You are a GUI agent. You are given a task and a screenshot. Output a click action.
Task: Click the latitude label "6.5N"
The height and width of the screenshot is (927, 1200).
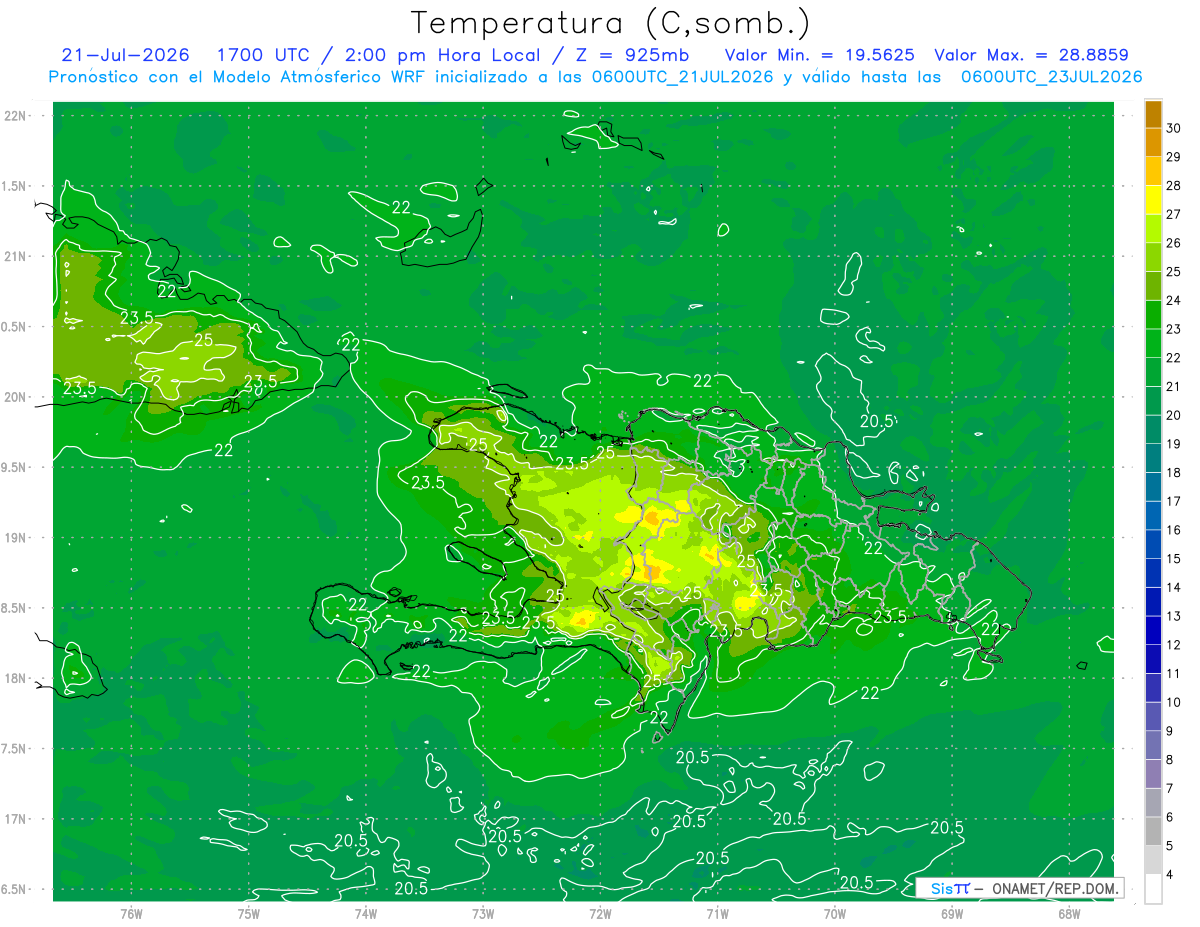[x=15, y=889]
